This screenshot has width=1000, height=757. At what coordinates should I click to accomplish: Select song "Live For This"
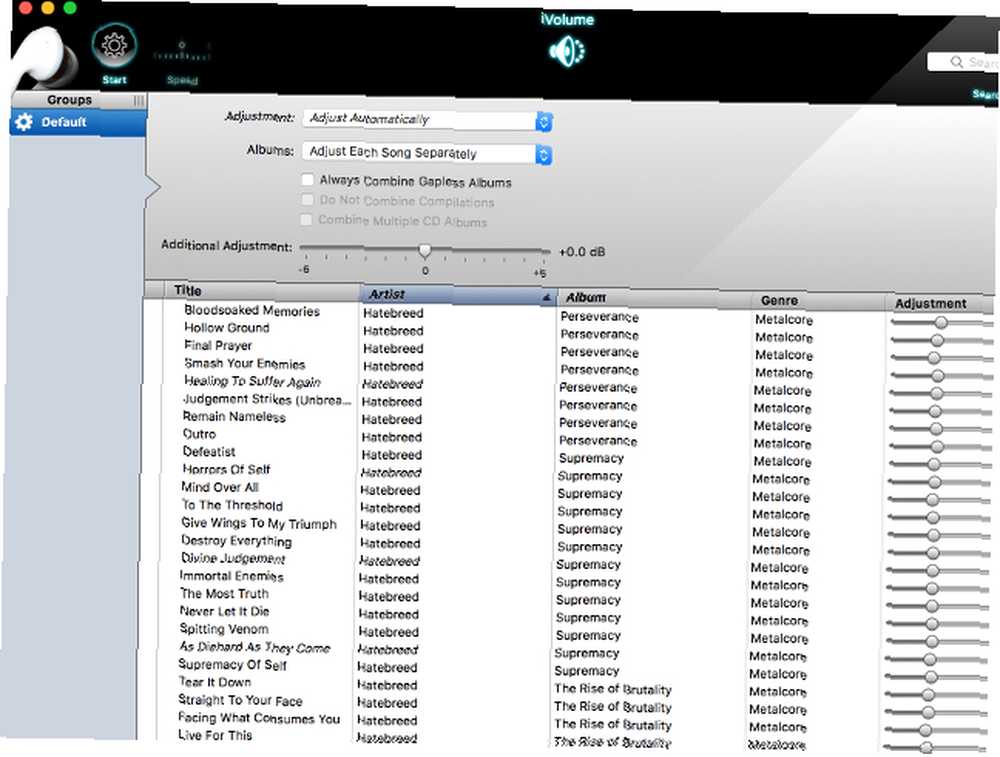click(215, 735)
